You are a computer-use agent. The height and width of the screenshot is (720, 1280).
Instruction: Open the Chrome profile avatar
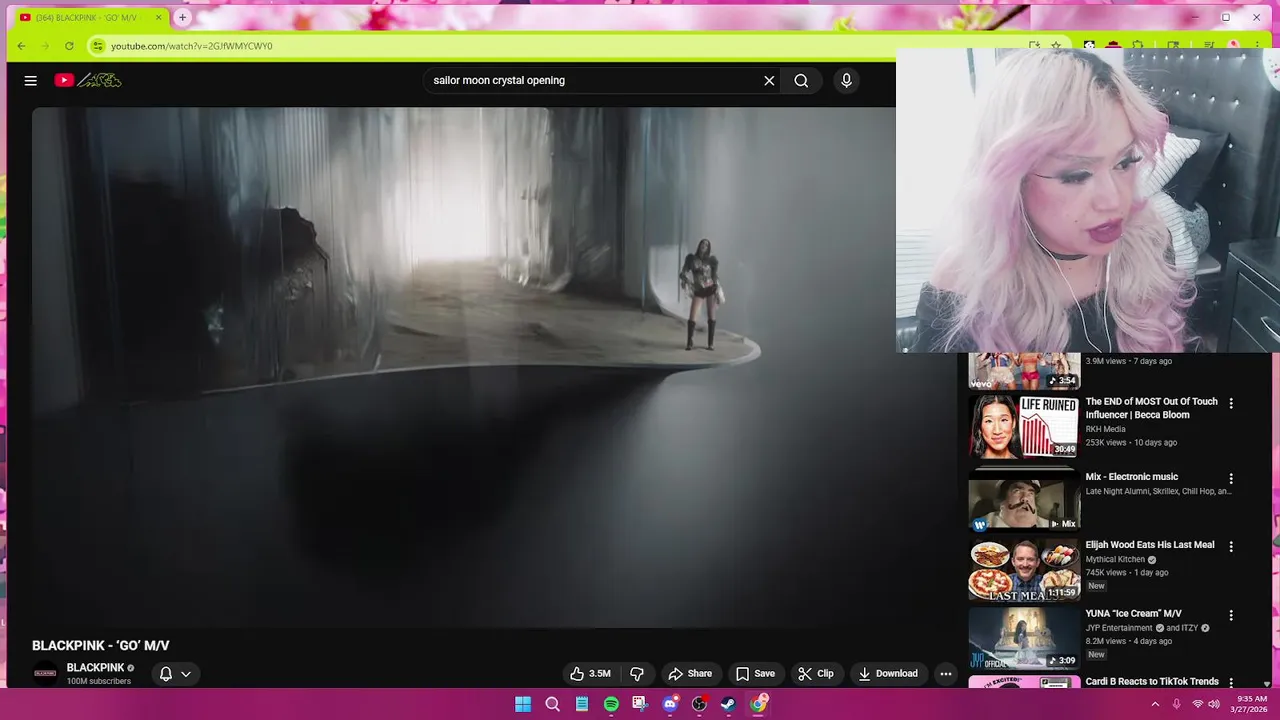(1234, 46)
